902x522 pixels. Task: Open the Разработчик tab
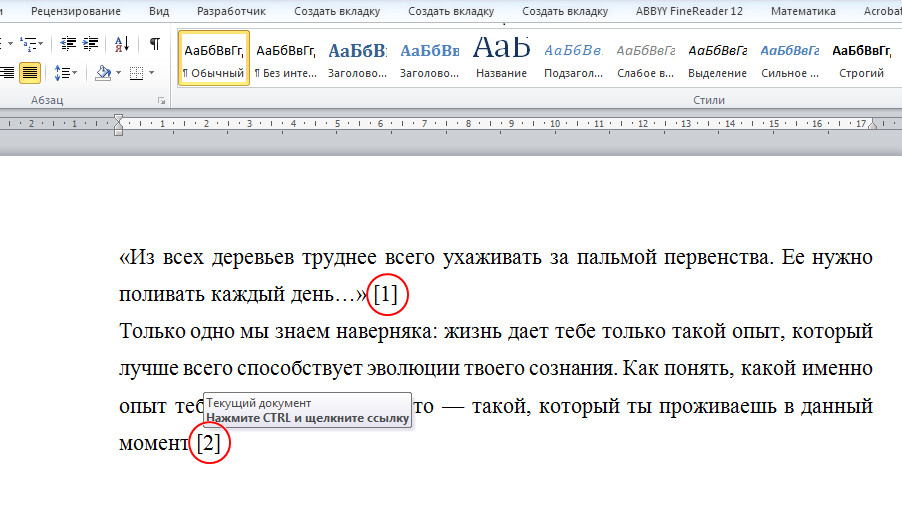pyautogui.click(x=231, y=11)
